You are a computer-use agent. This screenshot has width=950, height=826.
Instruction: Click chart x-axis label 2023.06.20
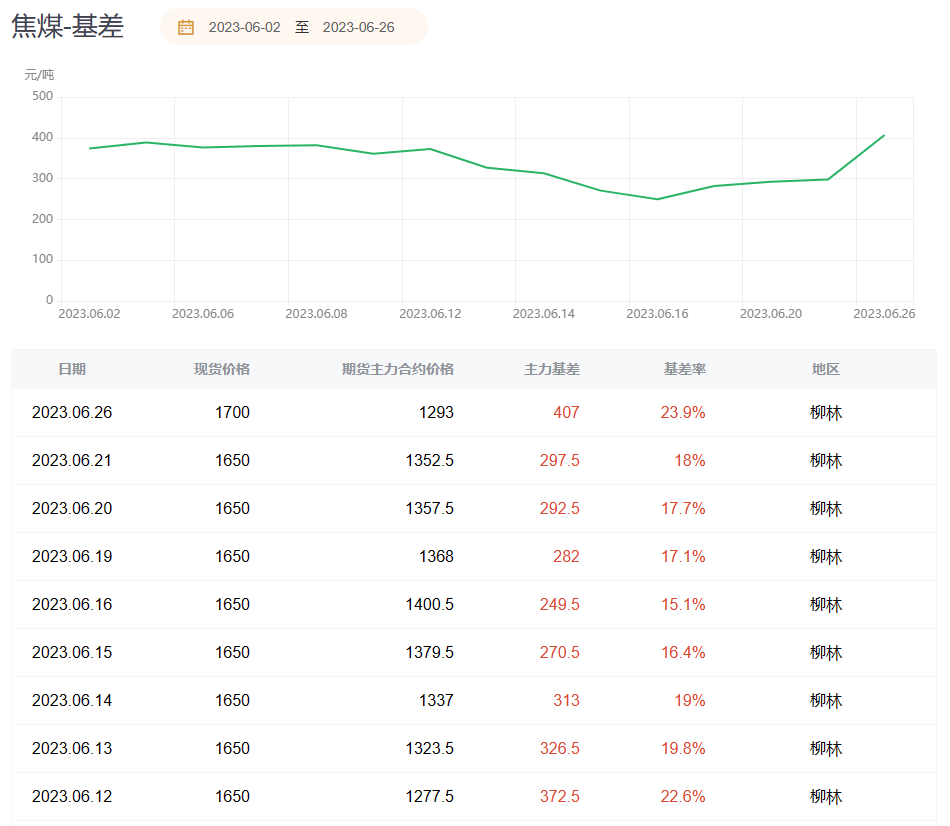pyautogui.click(x=771, y=314)
